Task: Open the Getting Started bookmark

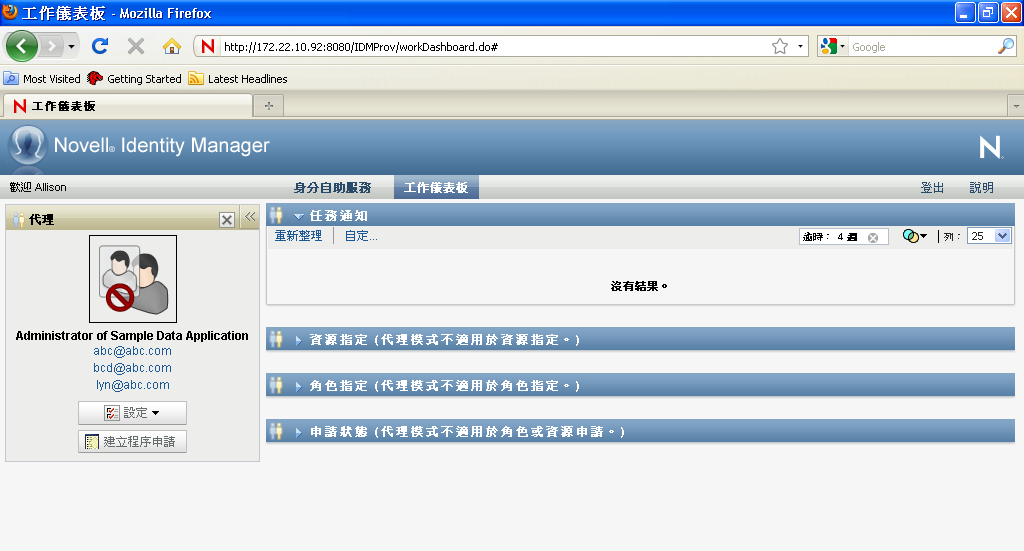Action: coord(135,79)
